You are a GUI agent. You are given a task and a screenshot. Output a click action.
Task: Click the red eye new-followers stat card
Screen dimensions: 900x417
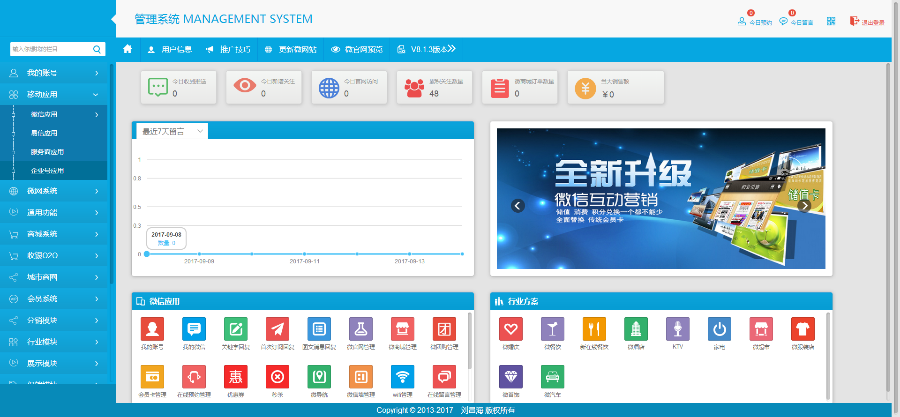pos(263,87)
